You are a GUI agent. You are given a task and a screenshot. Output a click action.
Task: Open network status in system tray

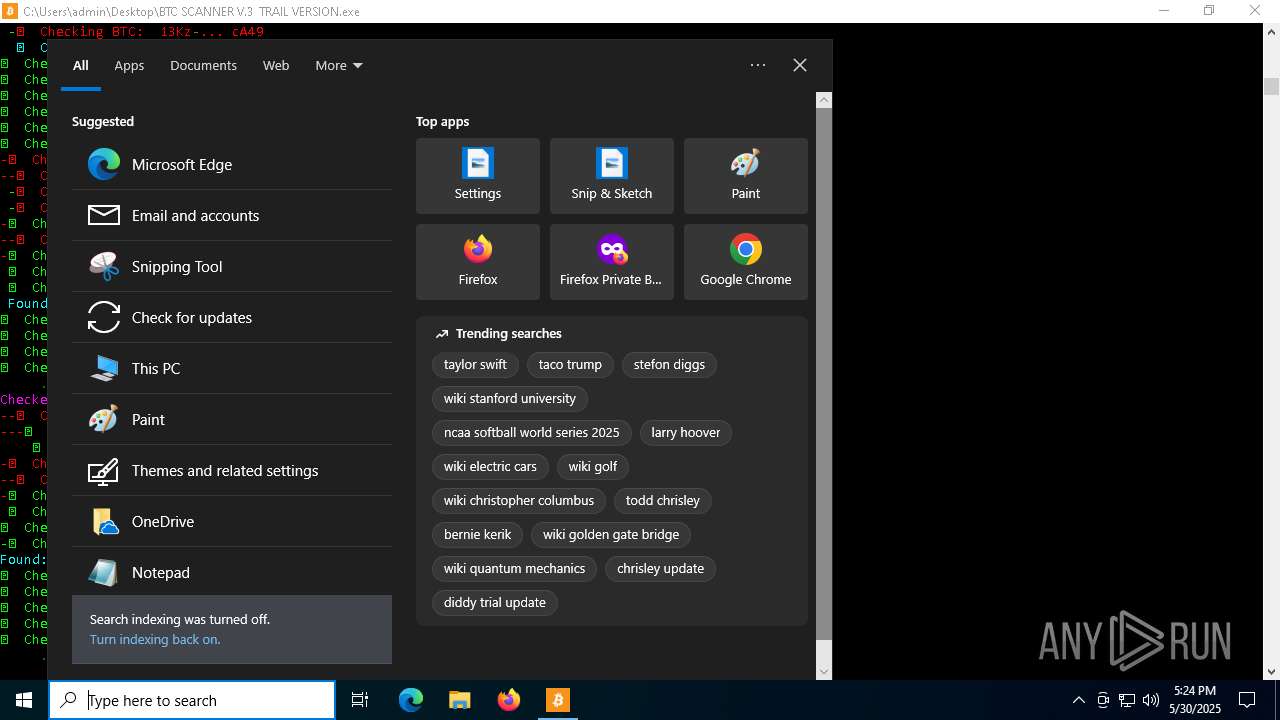1127,700
